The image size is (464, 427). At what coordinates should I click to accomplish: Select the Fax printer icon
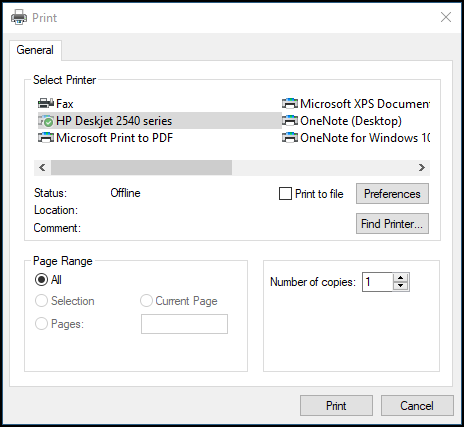pos(46,104)
